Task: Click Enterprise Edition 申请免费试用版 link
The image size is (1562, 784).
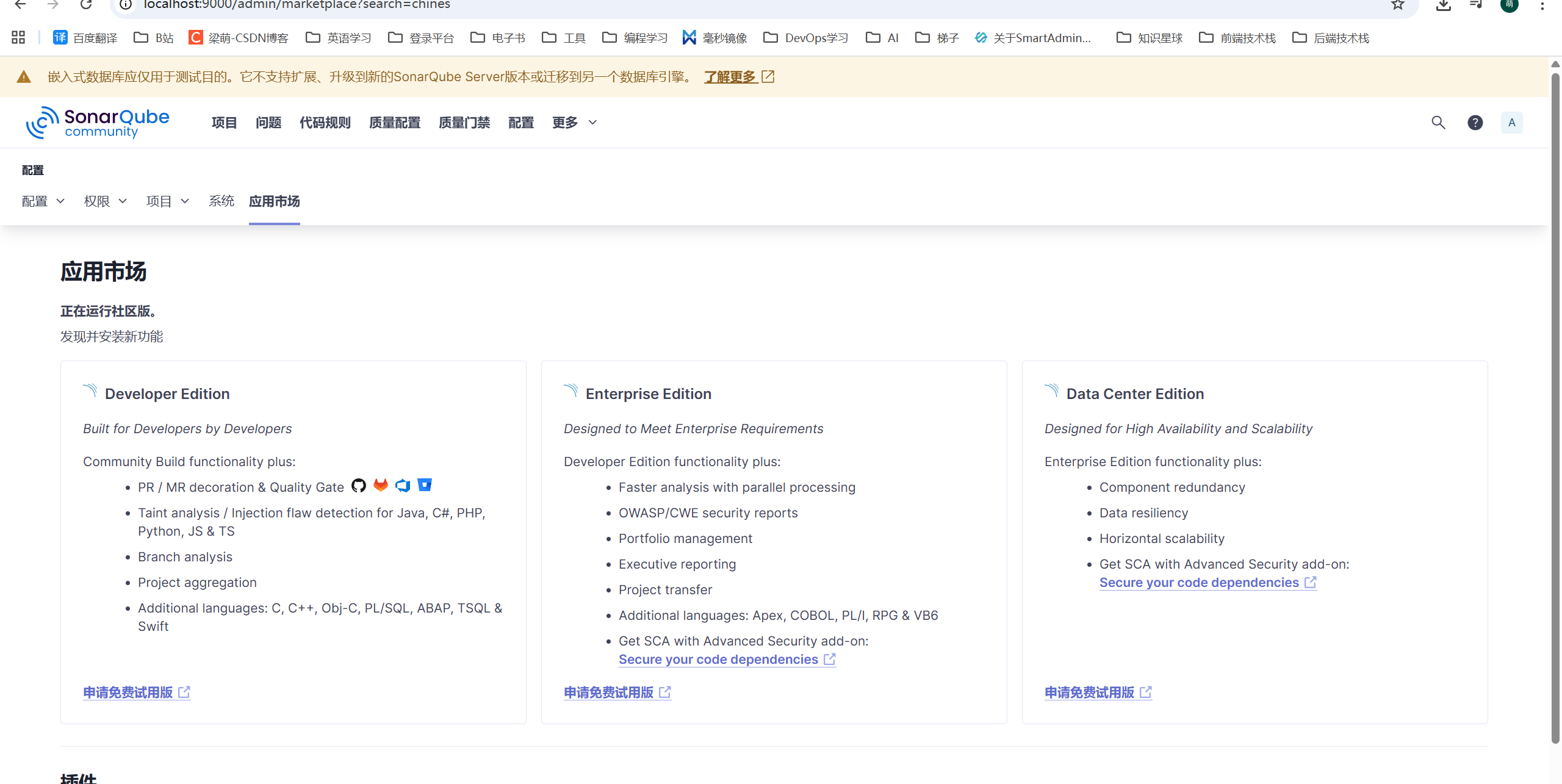Action: pyautogui.click(x=617, y=692)
